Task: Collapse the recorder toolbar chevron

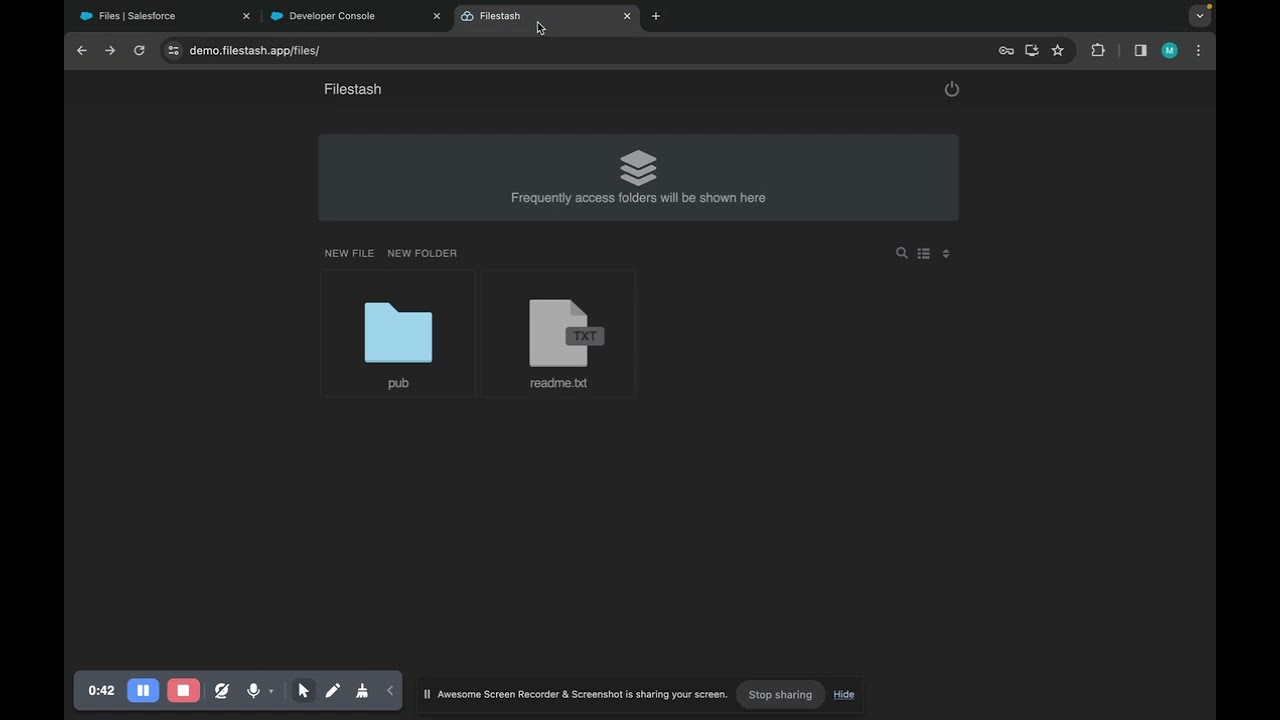Action: (x=390, y=690)
